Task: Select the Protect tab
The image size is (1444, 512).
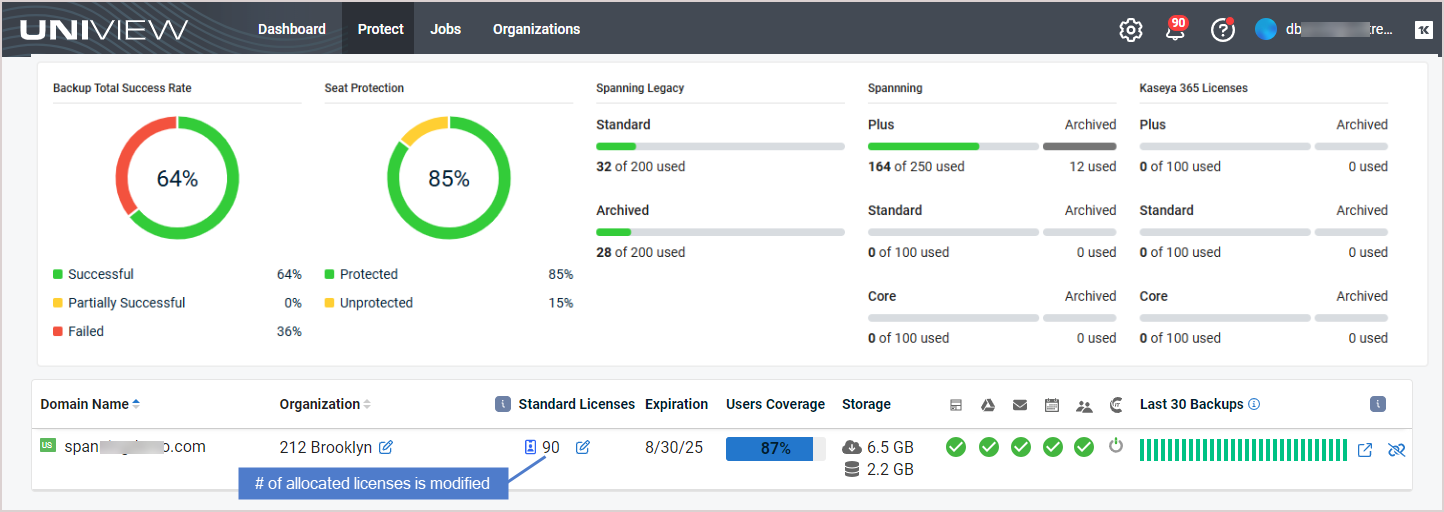Action: (x=380, y=29)
